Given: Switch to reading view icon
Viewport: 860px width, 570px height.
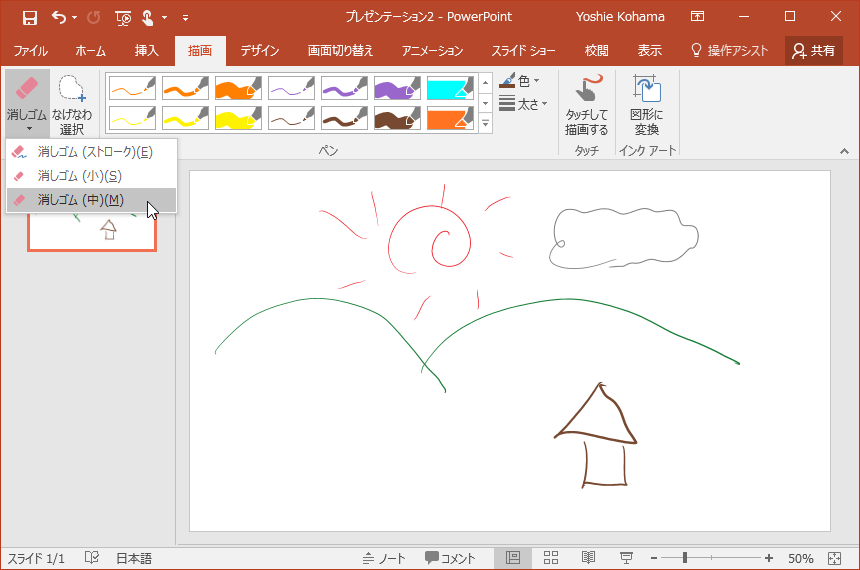Looking at the screenshot, I should click(588, 558).
